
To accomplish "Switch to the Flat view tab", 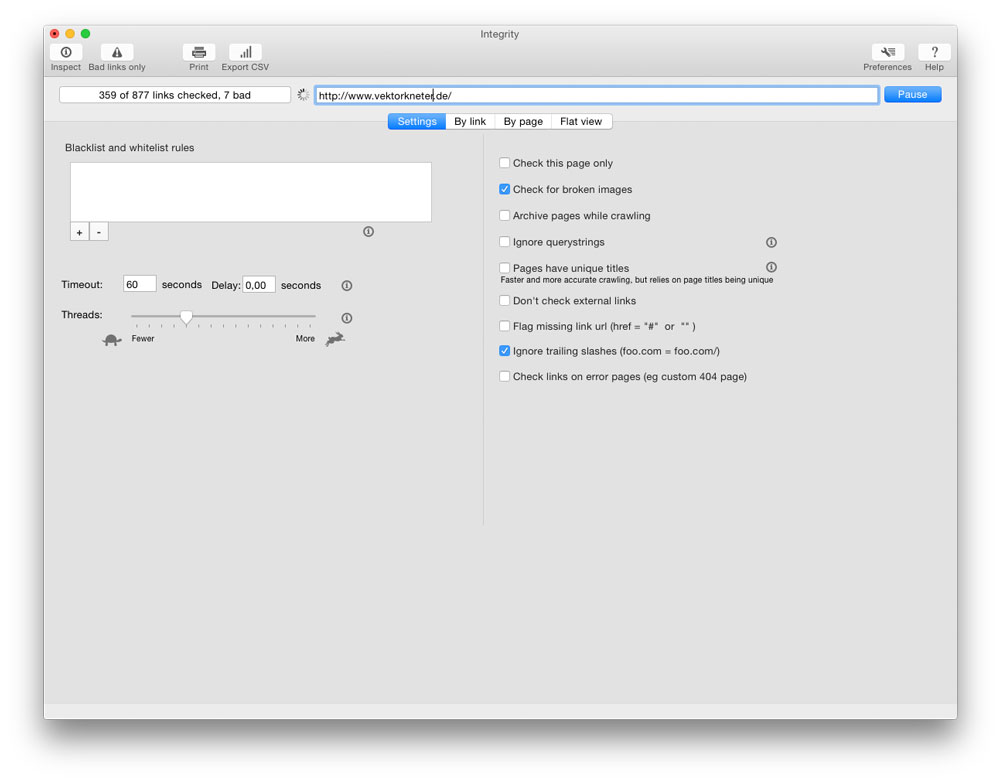I will (581, 121).
